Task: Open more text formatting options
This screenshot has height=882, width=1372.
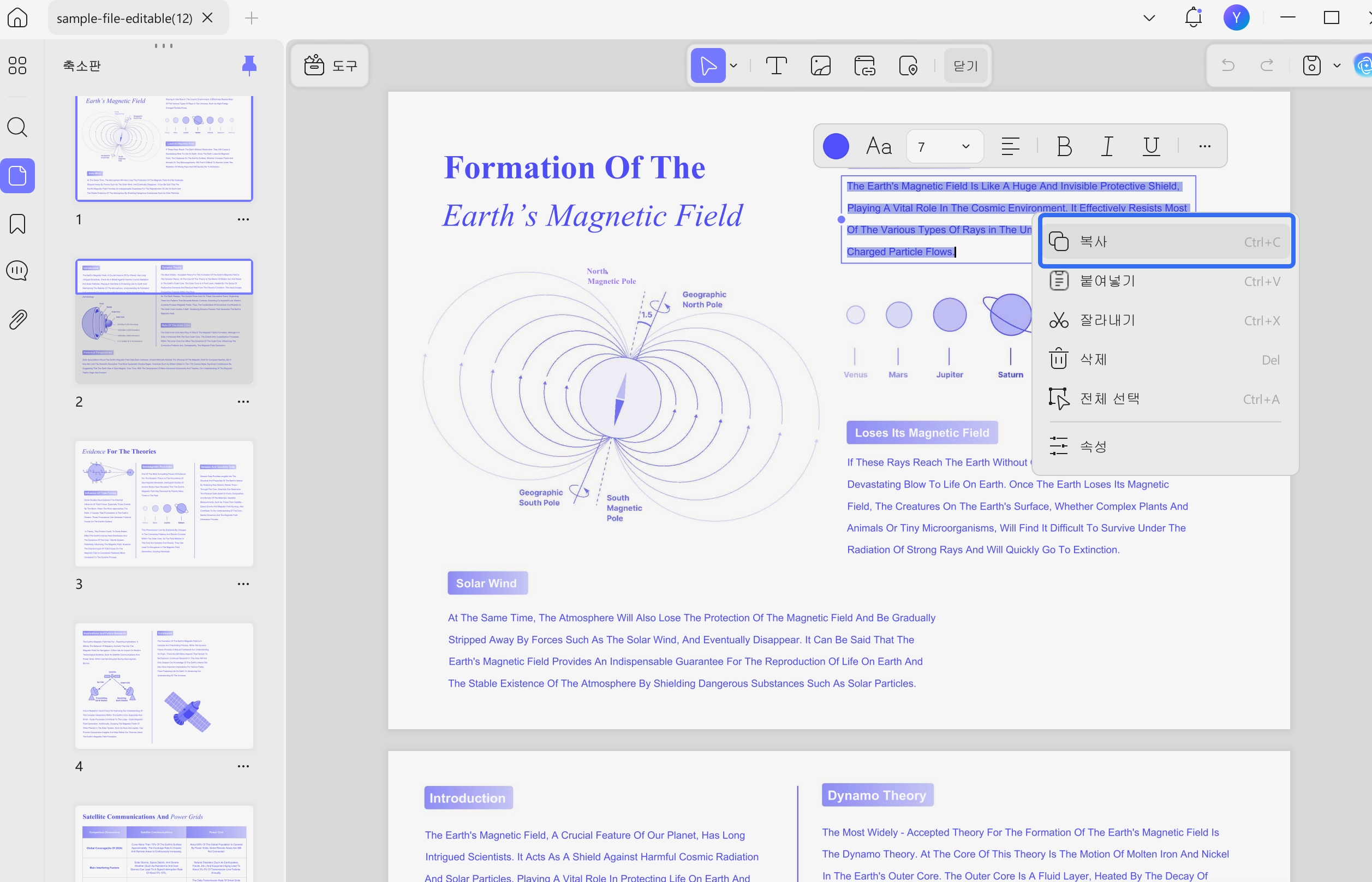Action: (x=1205, y=146)
